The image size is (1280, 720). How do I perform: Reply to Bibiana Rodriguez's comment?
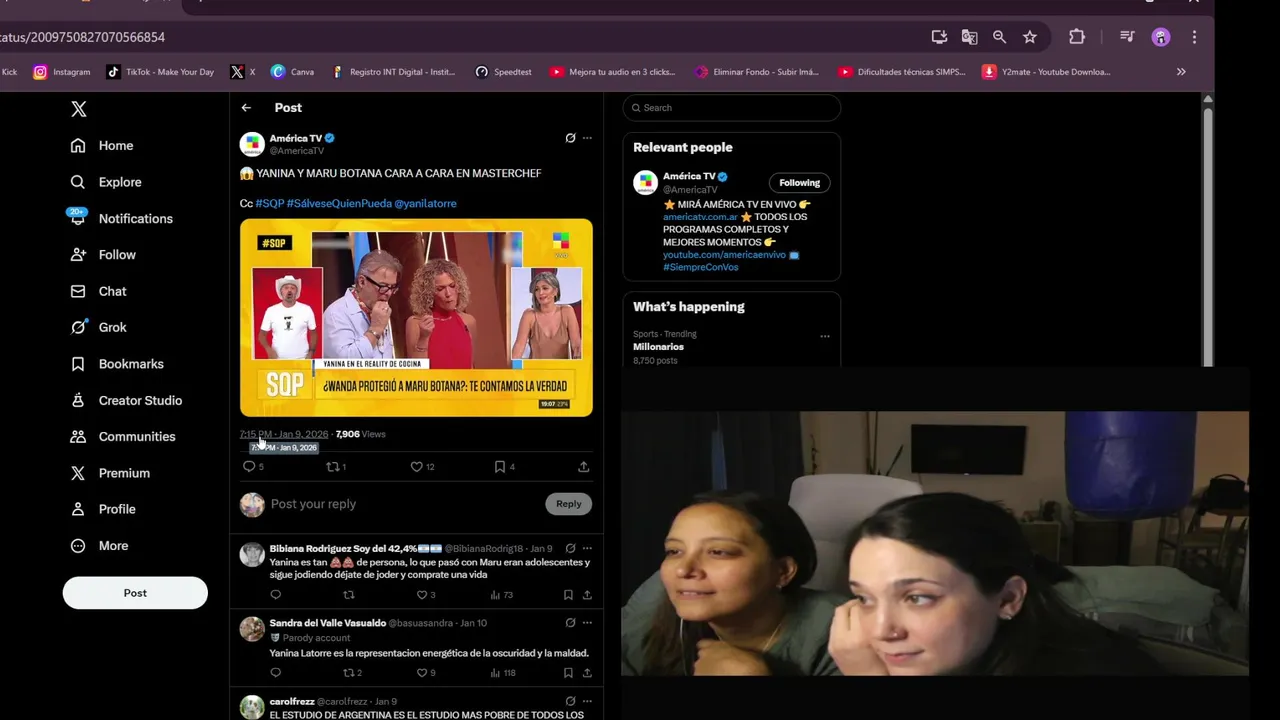coord(276,595)
